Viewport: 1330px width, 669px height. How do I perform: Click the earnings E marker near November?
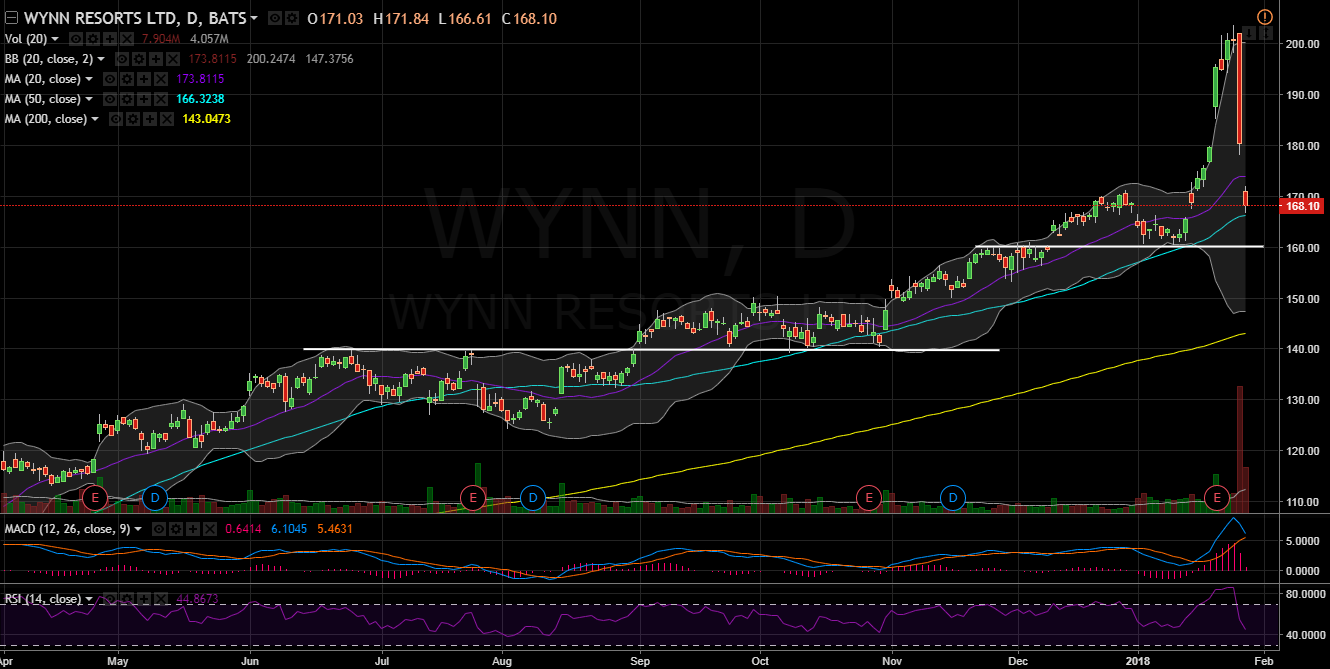869,497
